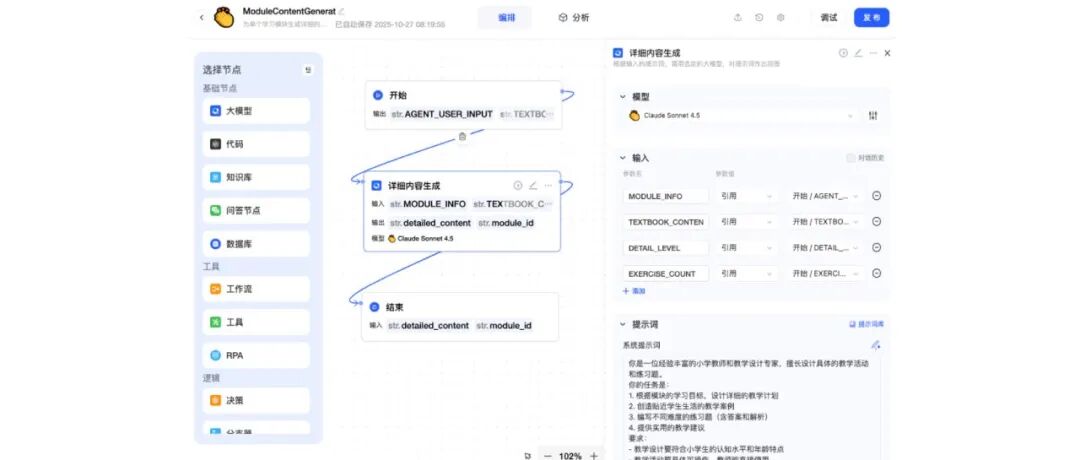This screenshot has width=1080, height=460.
Task: Open the 引用 dropdown for EXERCISE_COUNT
Action: click(747, 273)
